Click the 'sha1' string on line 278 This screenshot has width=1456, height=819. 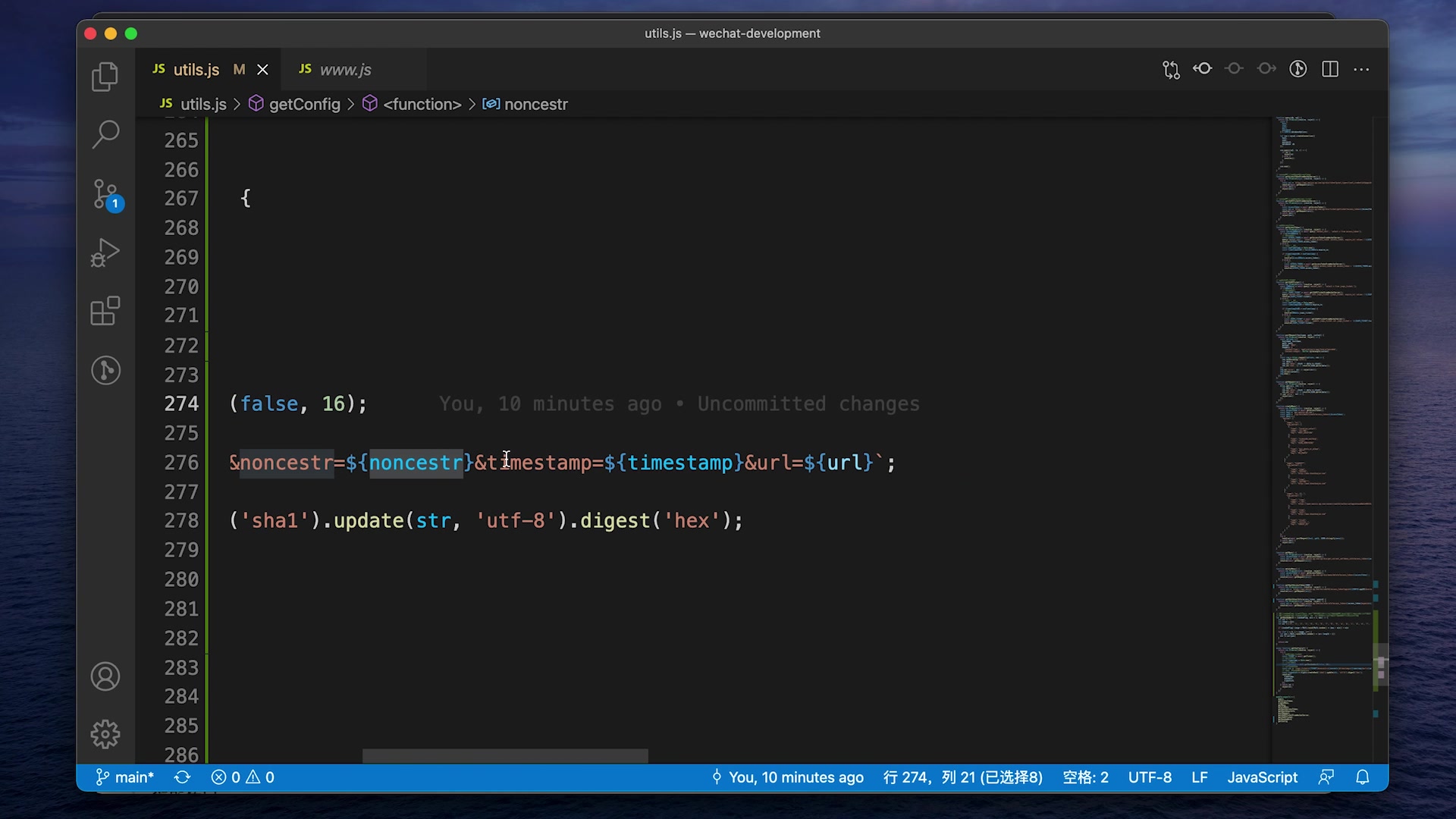(x=275, y=522)
